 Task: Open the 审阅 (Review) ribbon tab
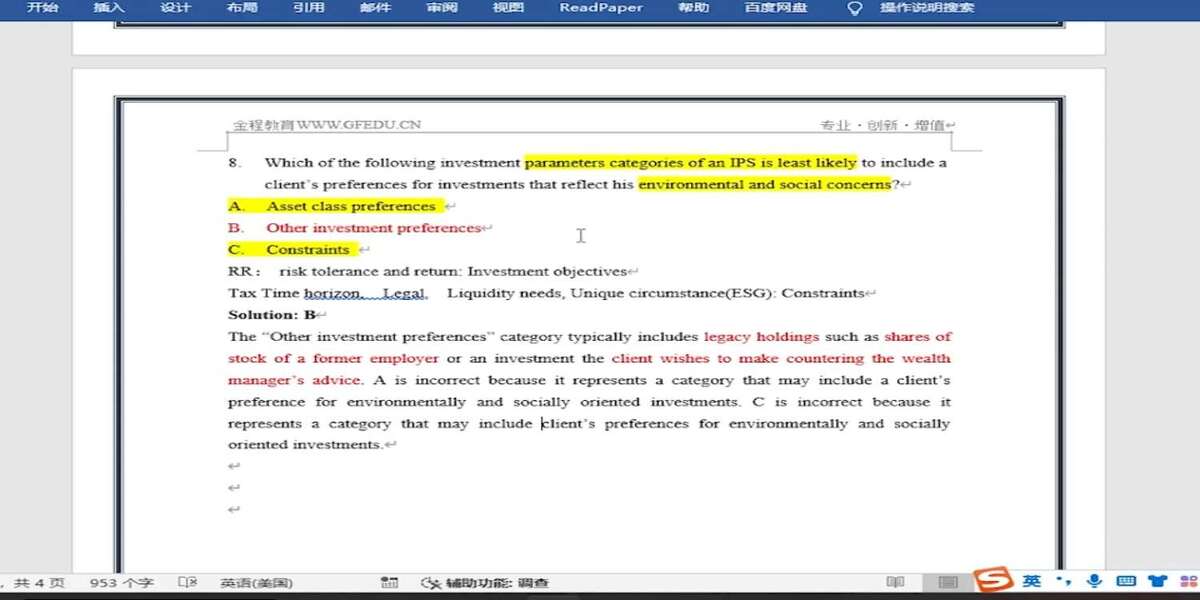(441, 8)
